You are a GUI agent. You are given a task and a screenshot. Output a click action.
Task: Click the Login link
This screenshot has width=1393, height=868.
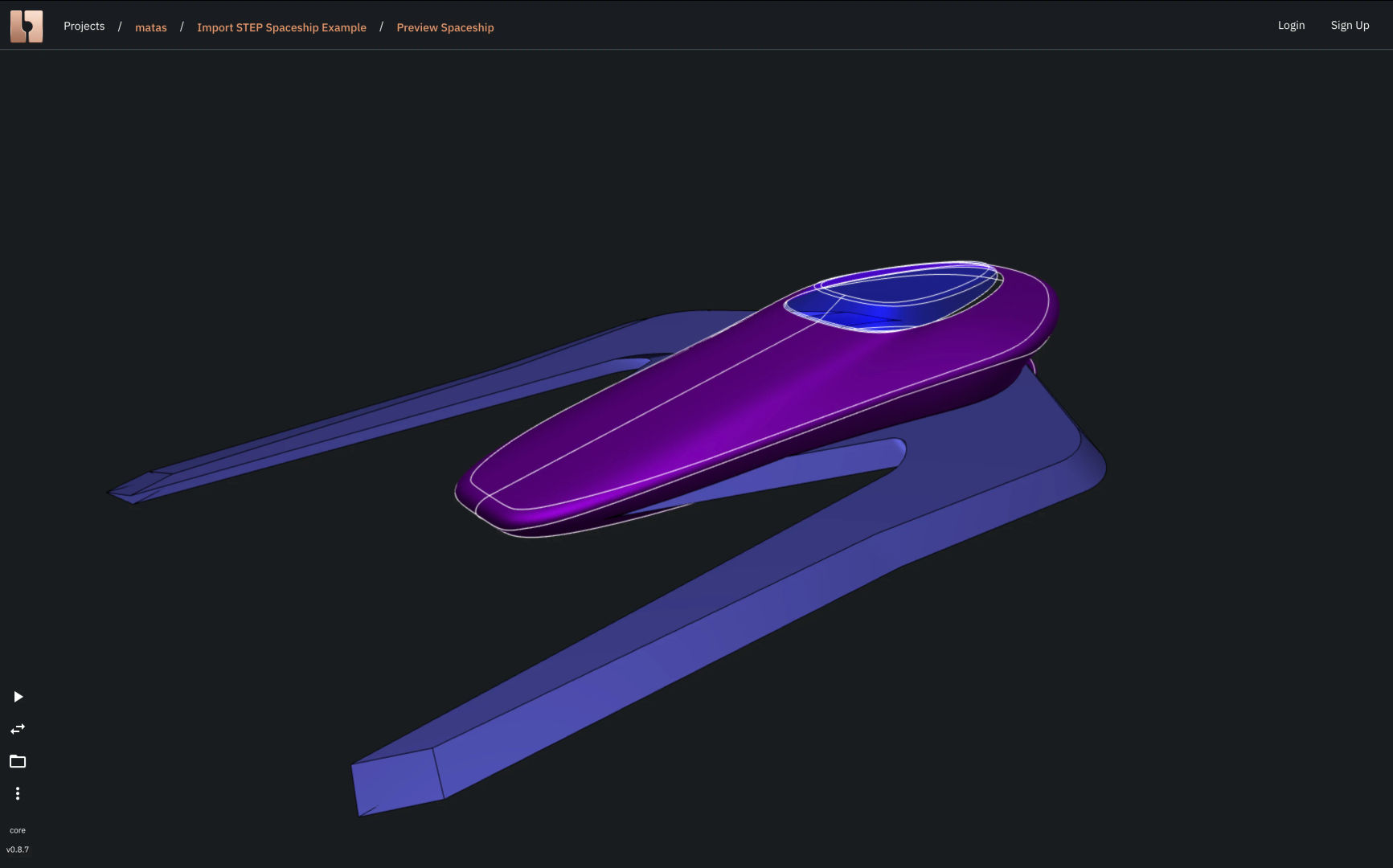tap(1291, 26)
